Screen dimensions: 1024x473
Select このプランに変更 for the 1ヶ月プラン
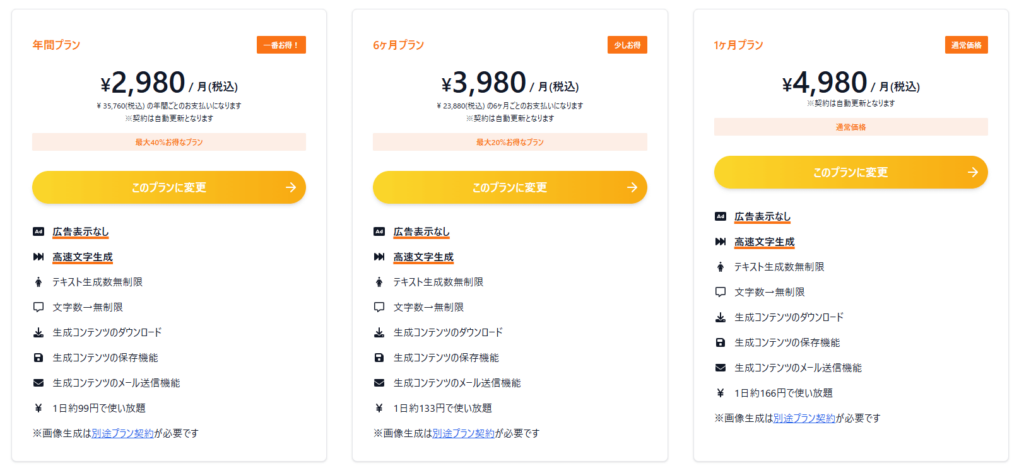click(851, 172)
